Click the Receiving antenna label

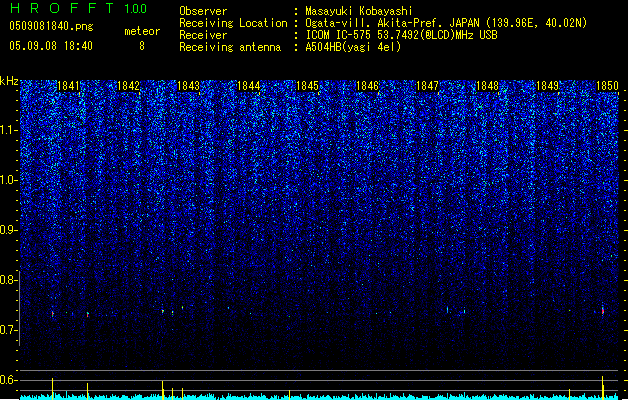click(230, 47)
